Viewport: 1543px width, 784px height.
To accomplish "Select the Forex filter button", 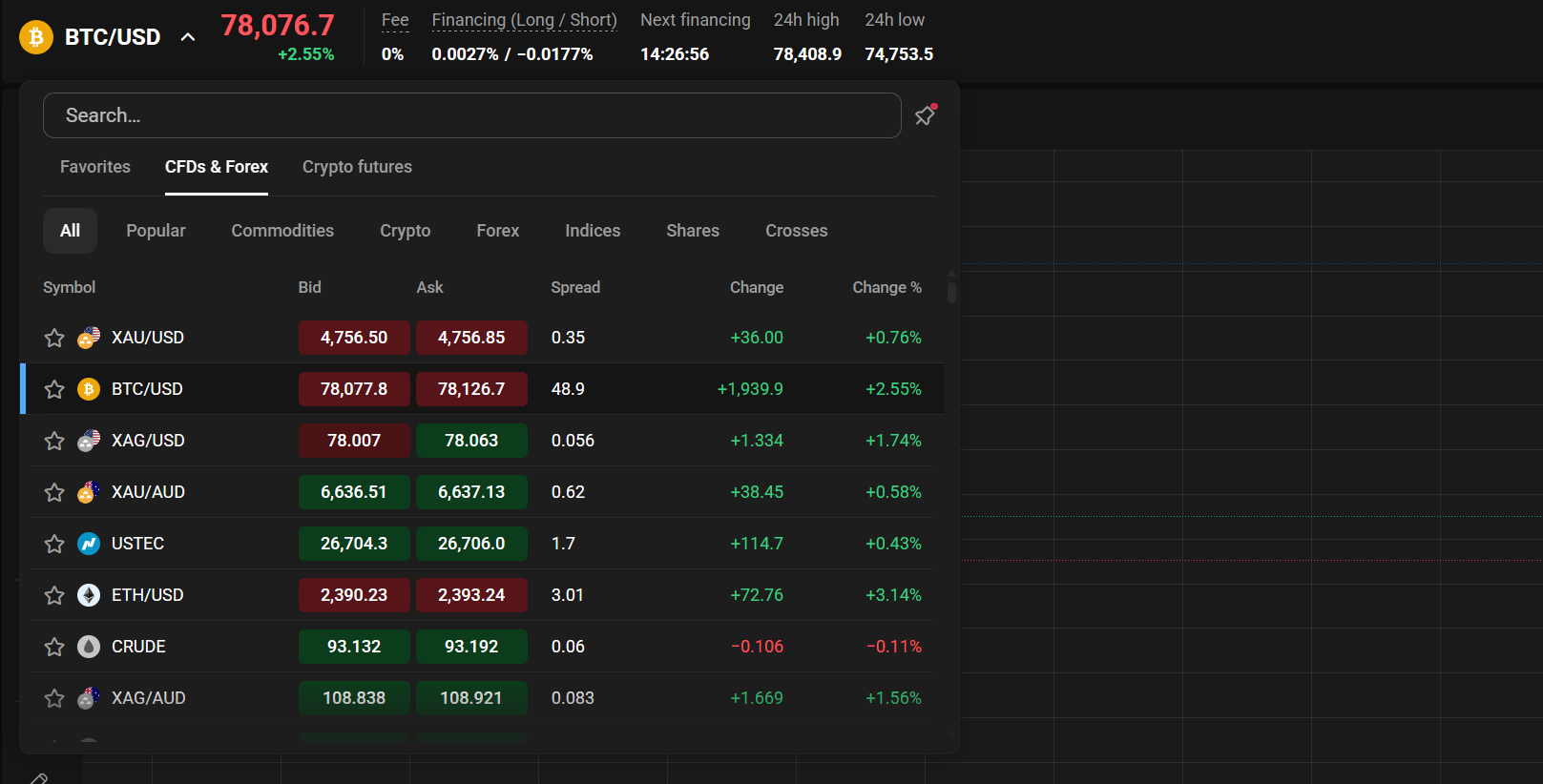I will coord(497,231).
